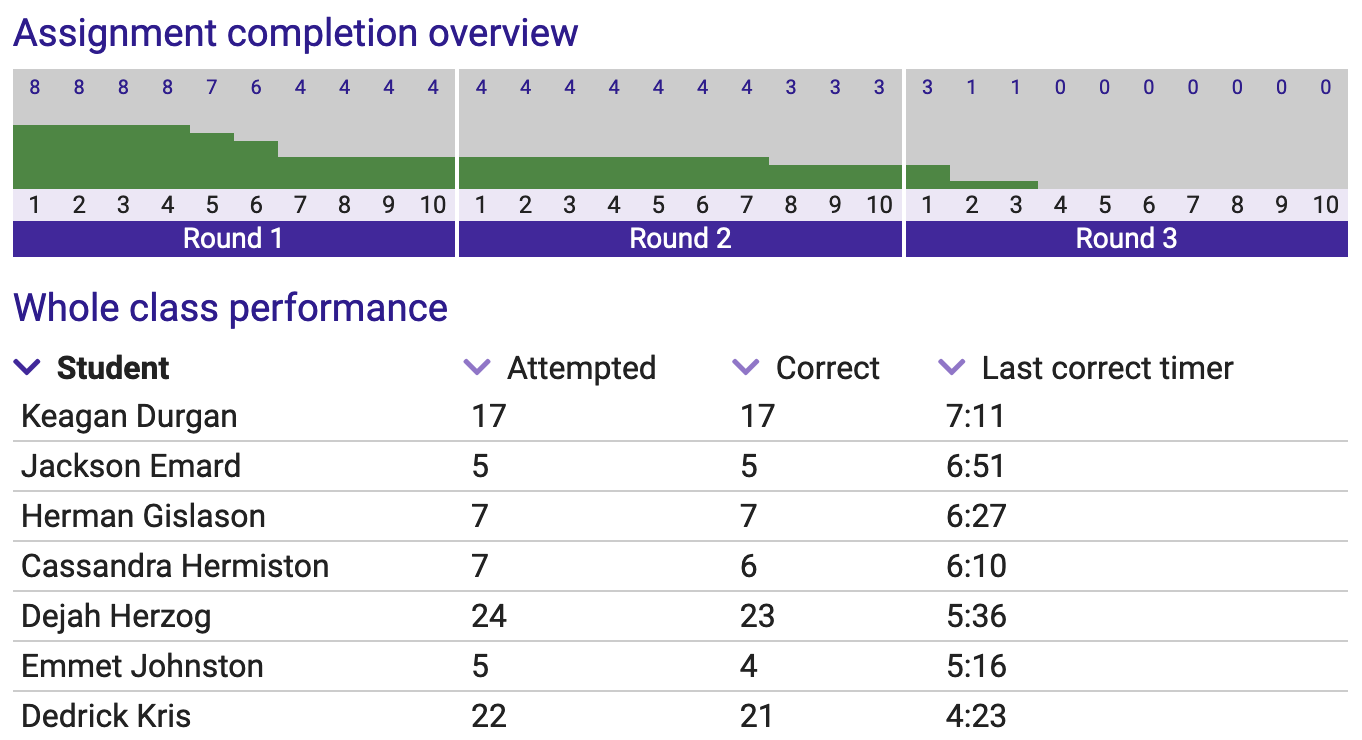Select the Round 1 header
The width and height of the screenshot is (1362, 740).
(233, 238)
